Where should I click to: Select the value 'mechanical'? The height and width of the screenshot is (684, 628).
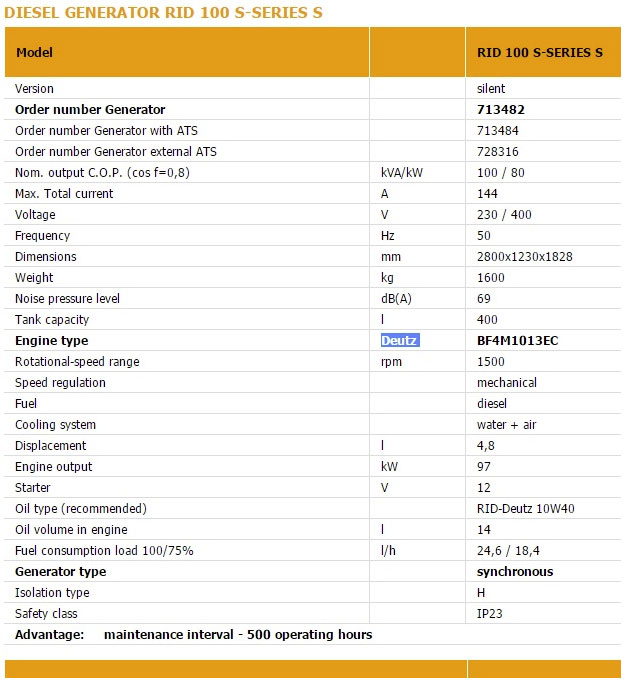507,383
